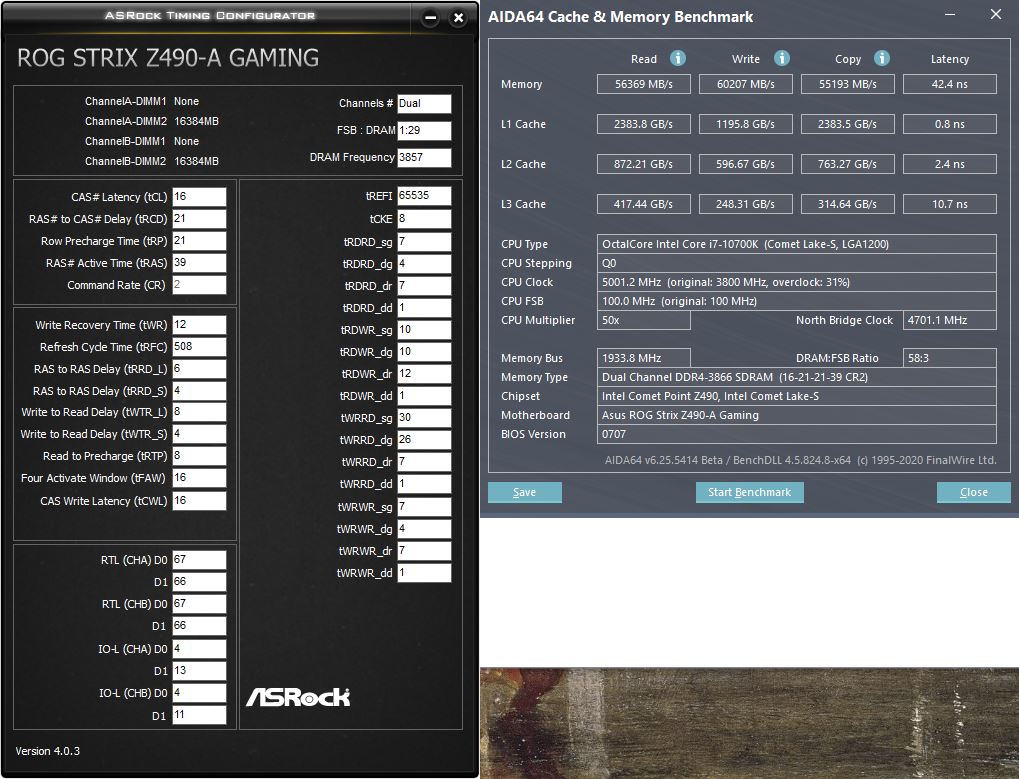Viewport: 1019px width, 779px height.
Task: Click the Channels # field showing Dual
Action: coord(424,104)
